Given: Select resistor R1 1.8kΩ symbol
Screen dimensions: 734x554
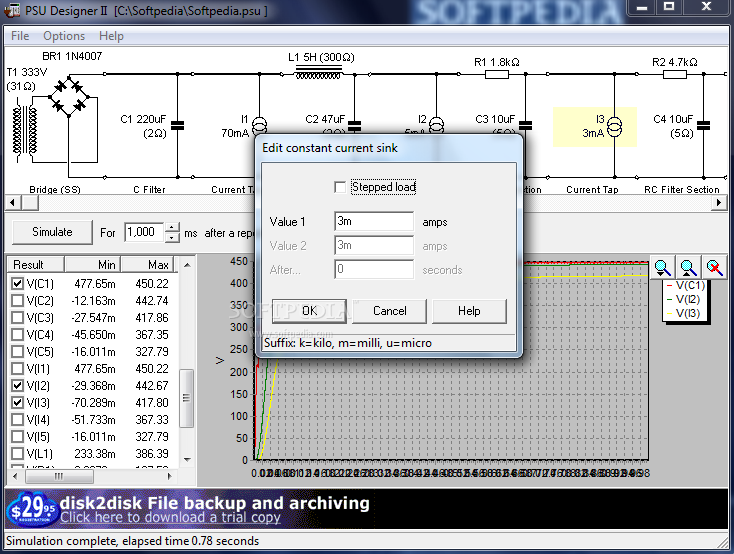Looking at the screenshot, I should coord(497,74).
